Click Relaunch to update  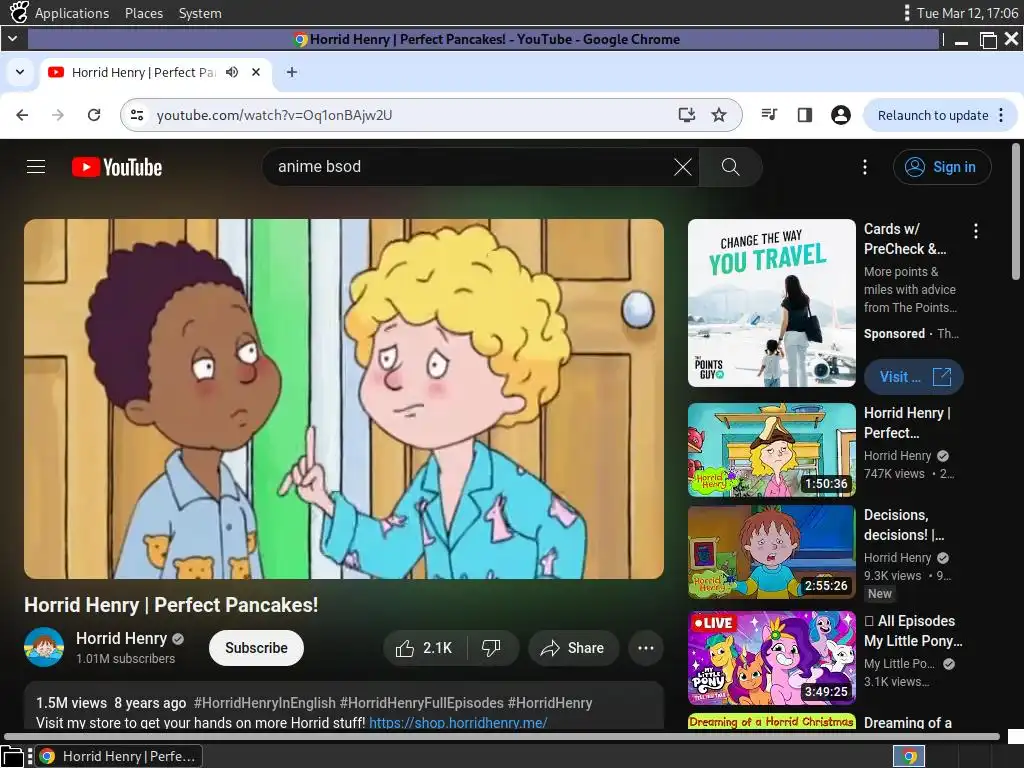click(x=933, y=115)
